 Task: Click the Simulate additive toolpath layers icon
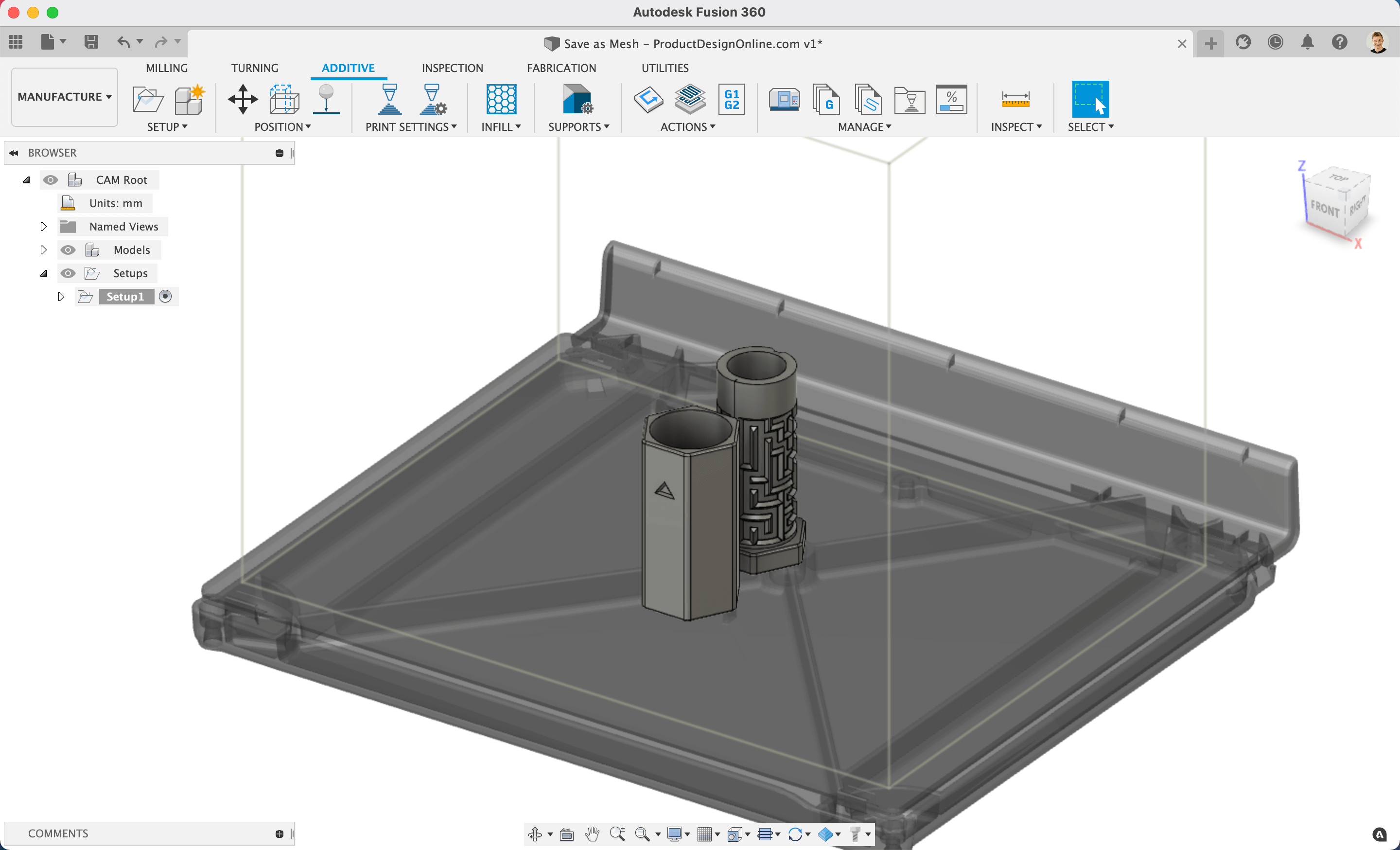[690, 99]
